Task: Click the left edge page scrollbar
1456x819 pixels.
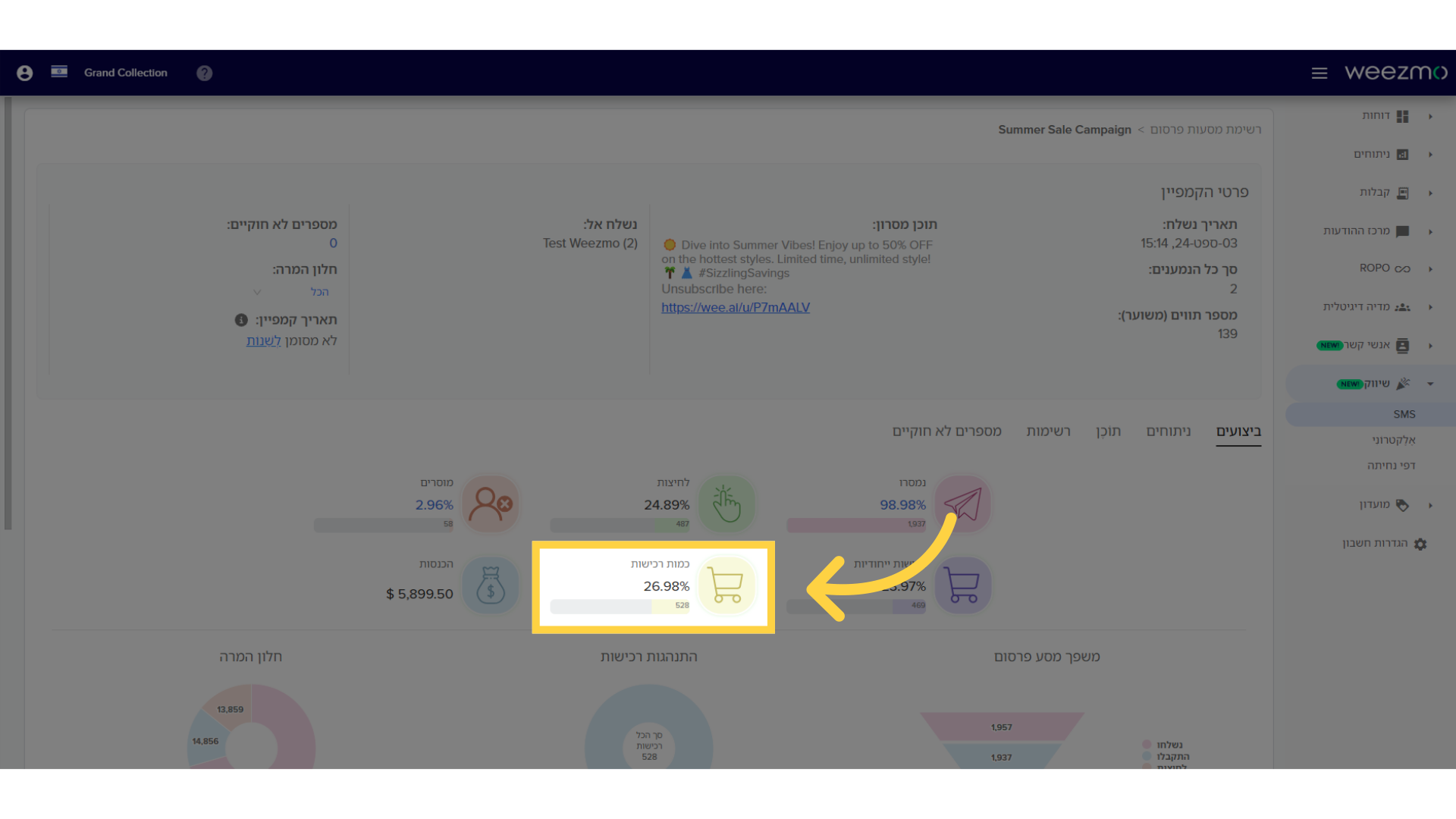Action: tap(8, 313)
